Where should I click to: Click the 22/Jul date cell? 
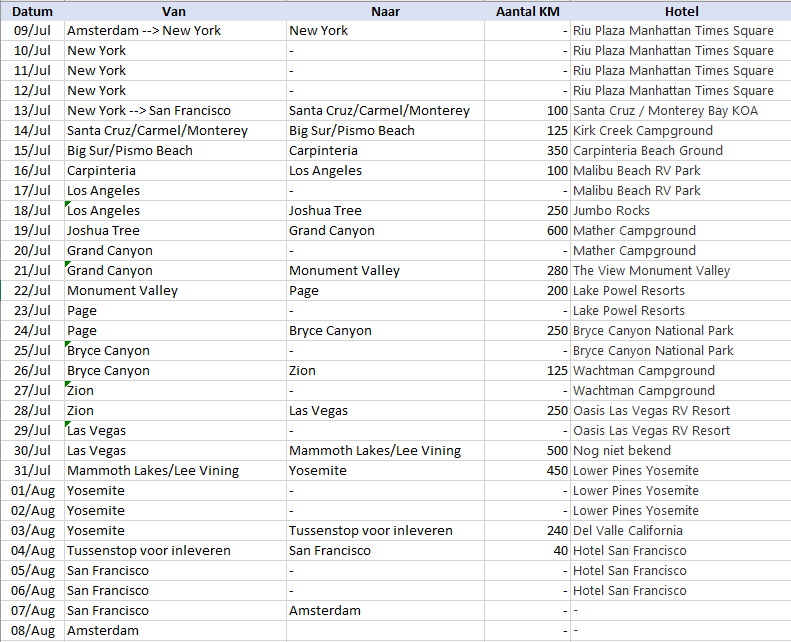click(32, 291)
